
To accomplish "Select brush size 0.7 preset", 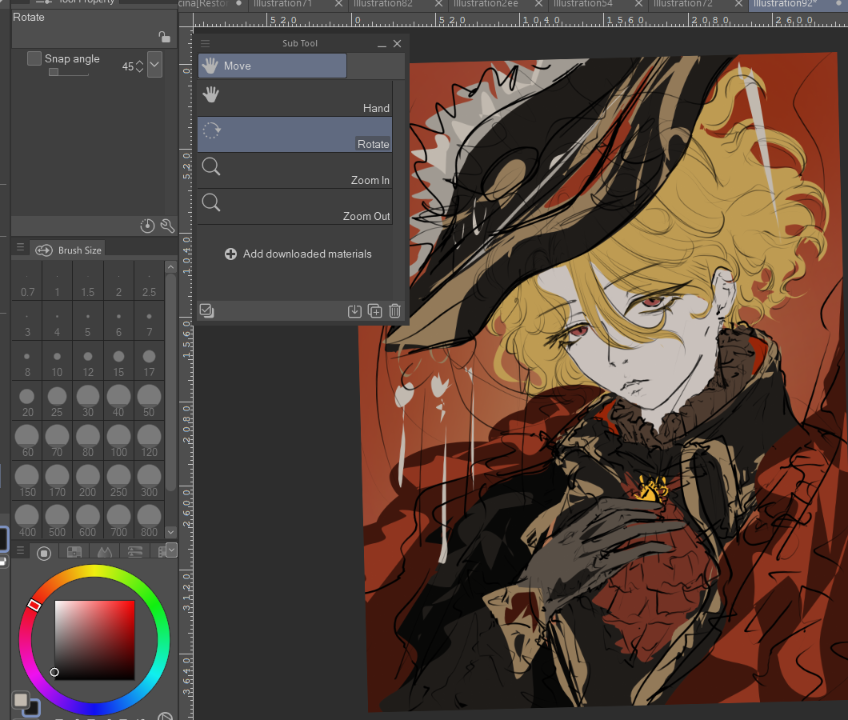I will tap(27, 282).
